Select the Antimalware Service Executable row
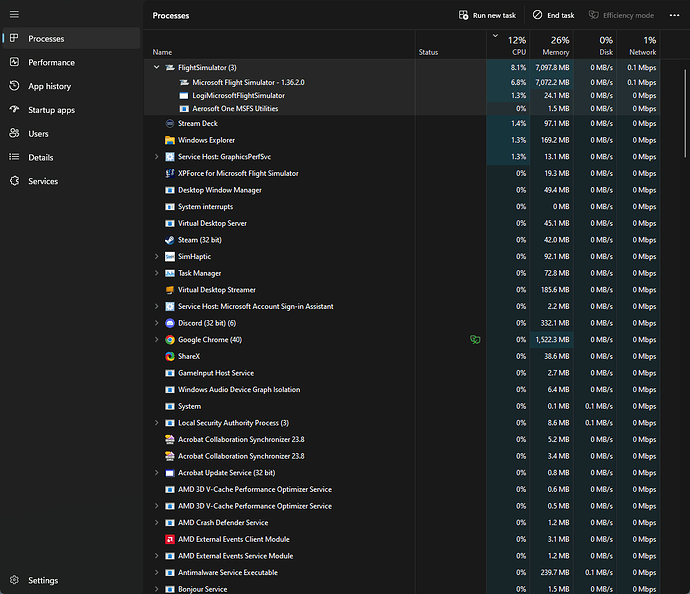Image resolution: width=690 pixels, height=594 pixels. (402, 573)
